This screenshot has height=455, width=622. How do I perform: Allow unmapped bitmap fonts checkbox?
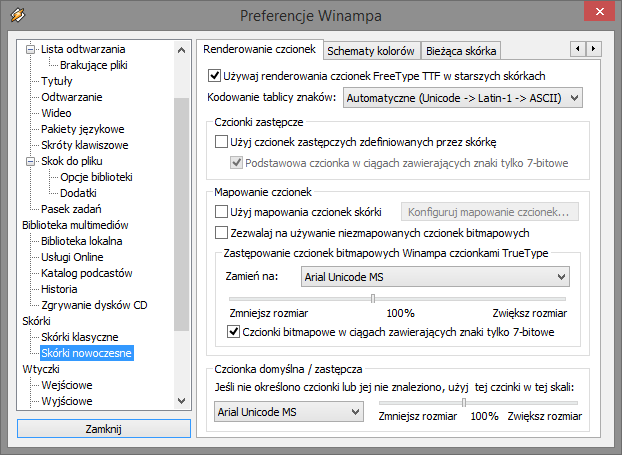pos(221,232)
